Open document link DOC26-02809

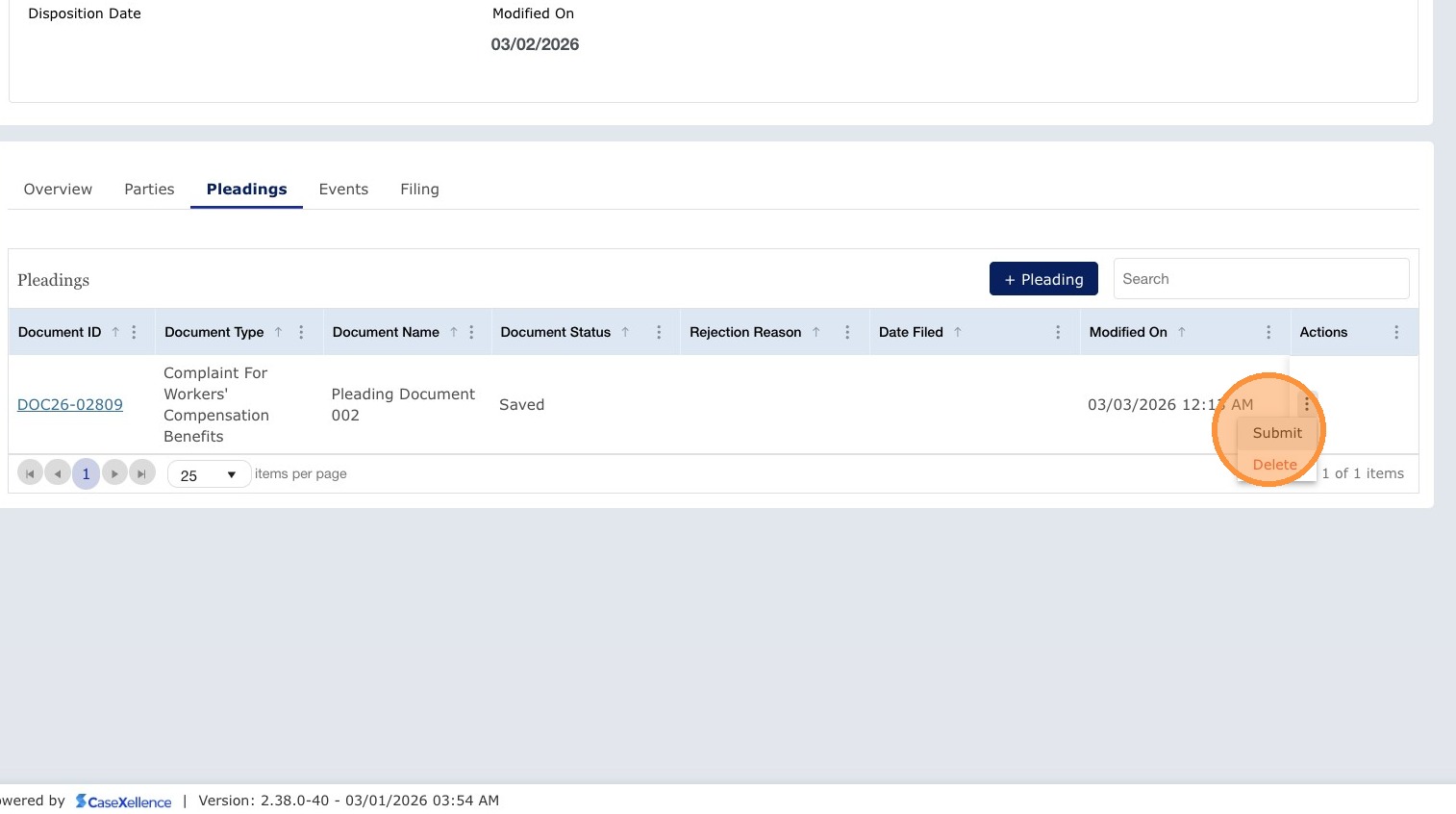coord(70,405)
